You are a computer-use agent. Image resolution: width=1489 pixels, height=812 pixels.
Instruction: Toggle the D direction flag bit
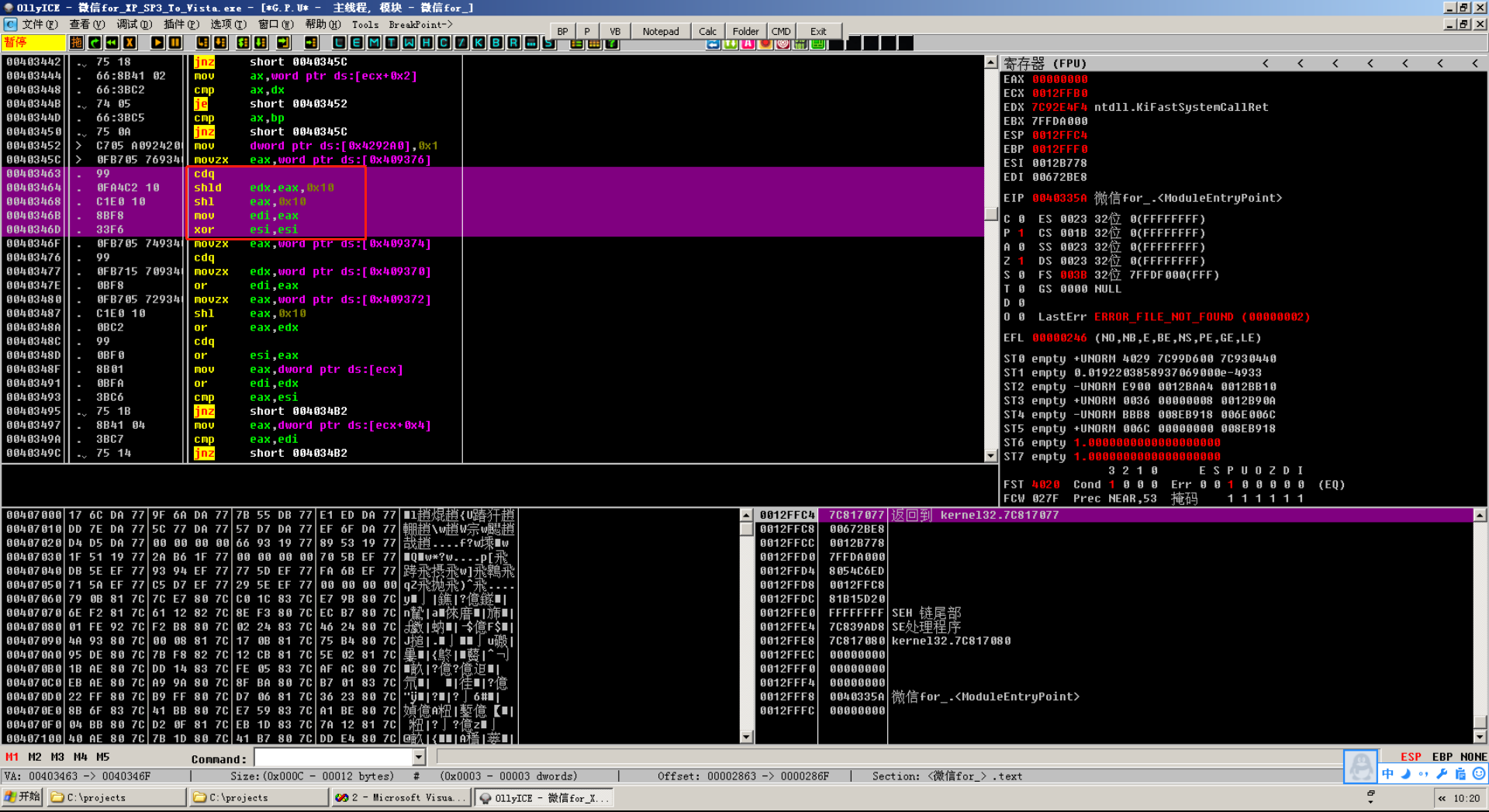[1021, 303]
